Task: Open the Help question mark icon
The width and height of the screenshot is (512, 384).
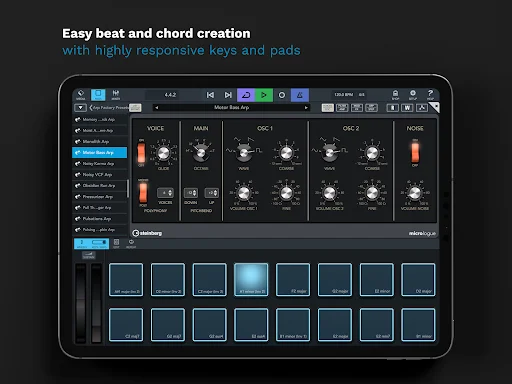Action: pyautogui.click(x=430, y=95)
